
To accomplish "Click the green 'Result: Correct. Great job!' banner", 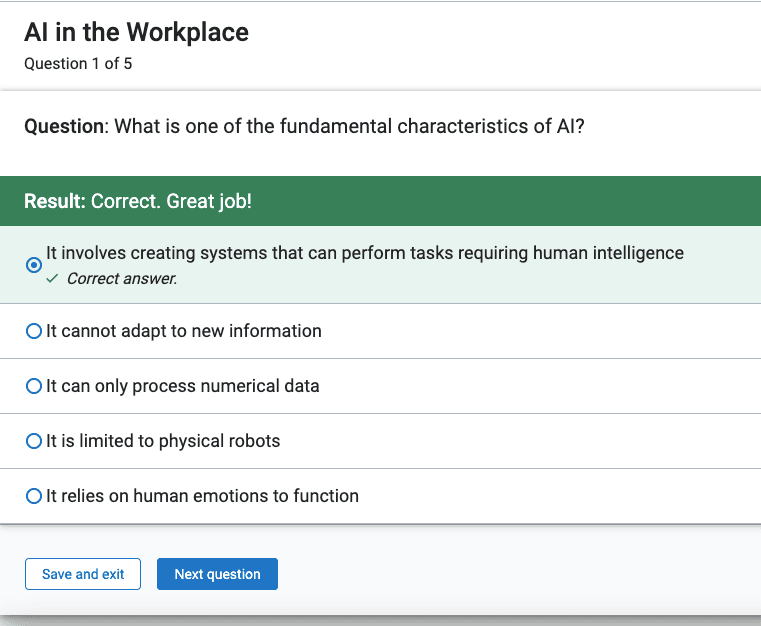I will 380,201.
